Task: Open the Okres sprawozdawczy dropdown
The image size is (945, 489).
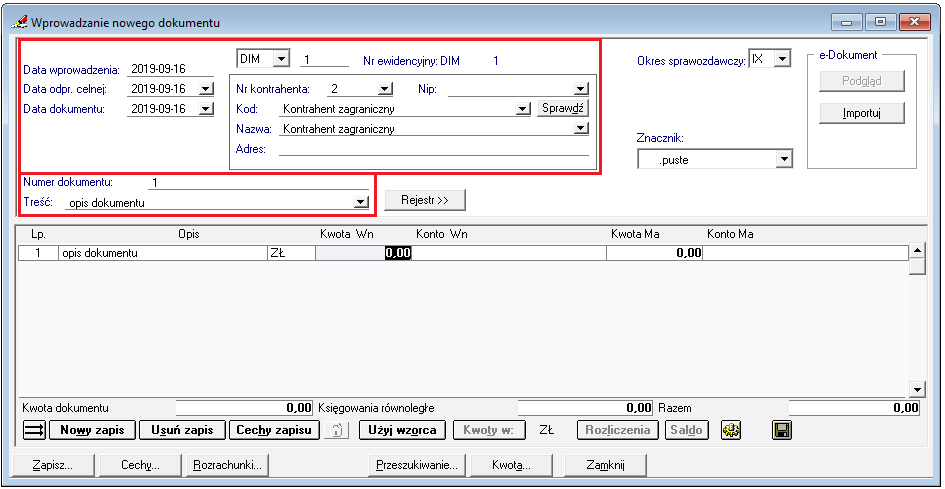Action: pyautogui.click(x=782, y=59)
